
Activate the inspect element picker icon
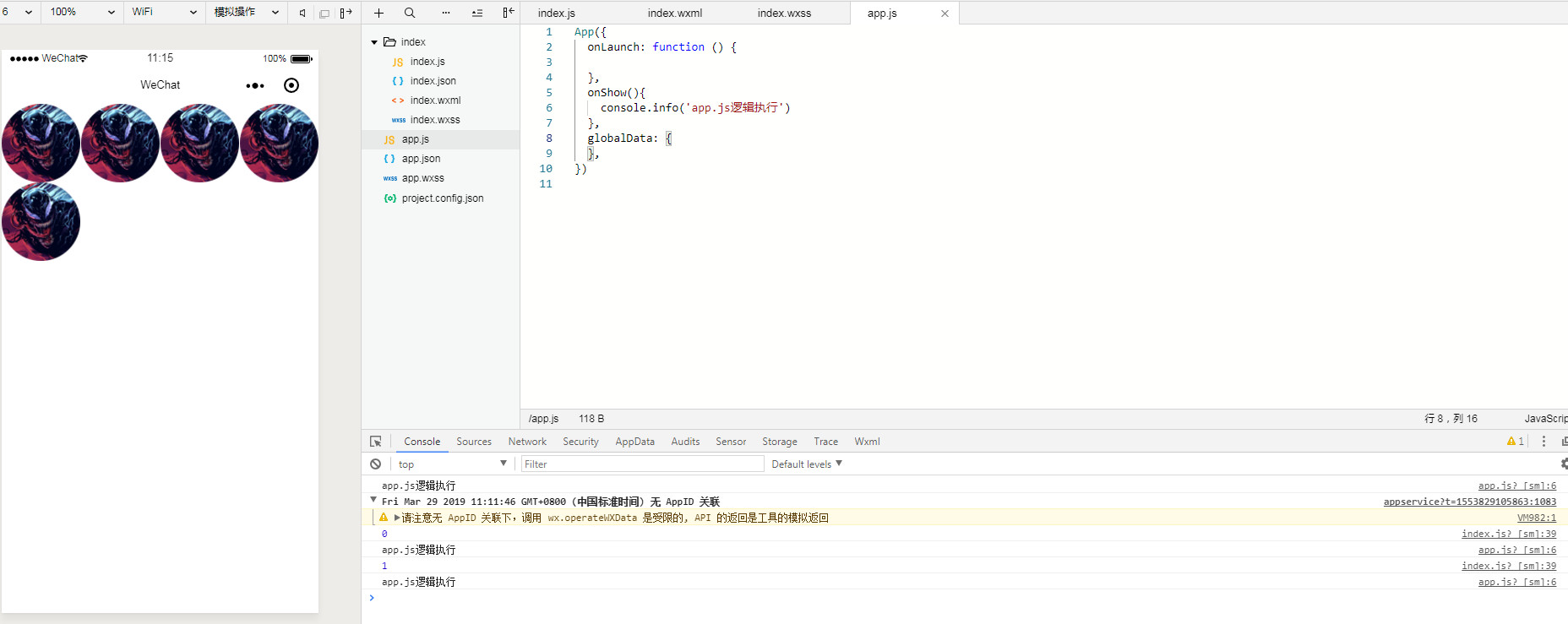376,441
